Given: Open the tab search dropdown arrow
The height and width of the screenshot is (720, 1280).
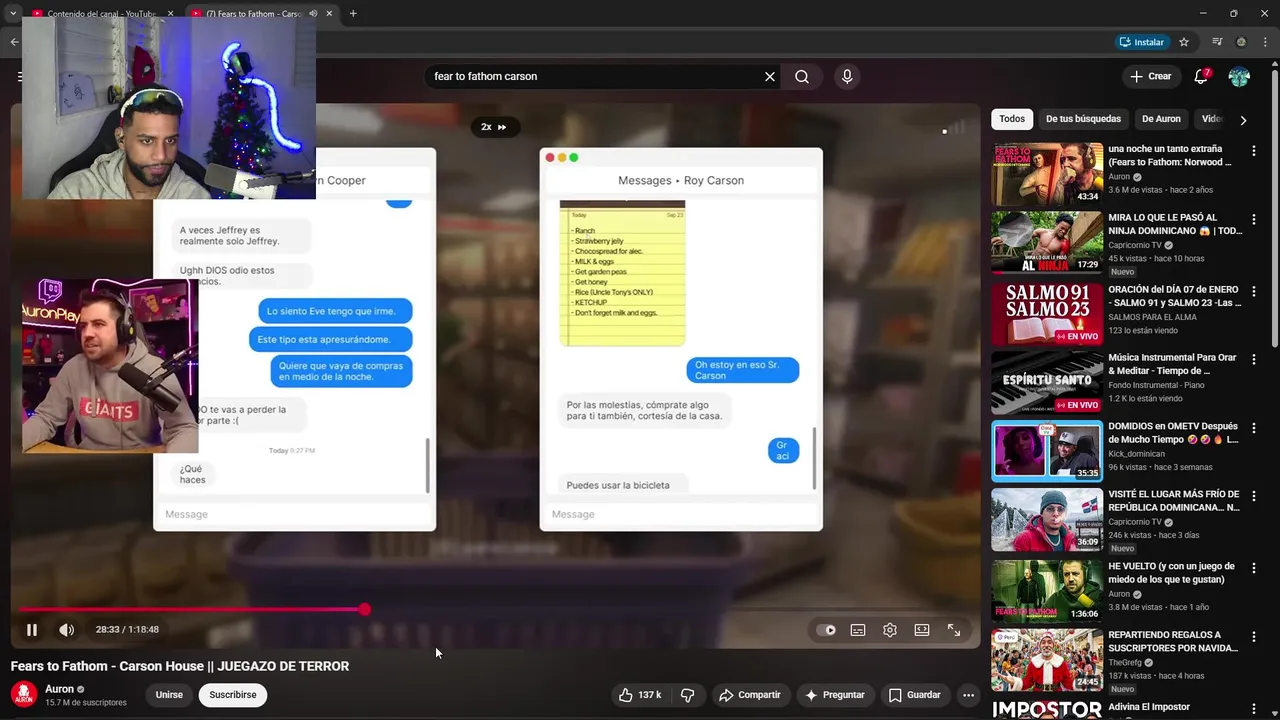Looking at the screenshot, I should tap(13, 14).
